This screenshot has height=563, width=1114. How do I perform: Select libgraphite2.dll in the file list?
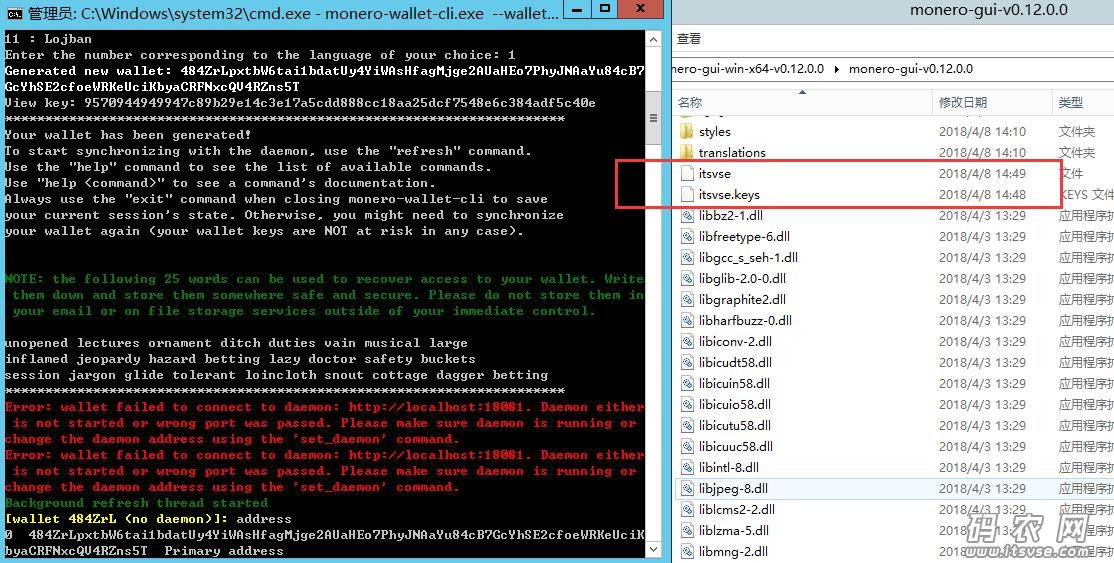pos(742,299)
